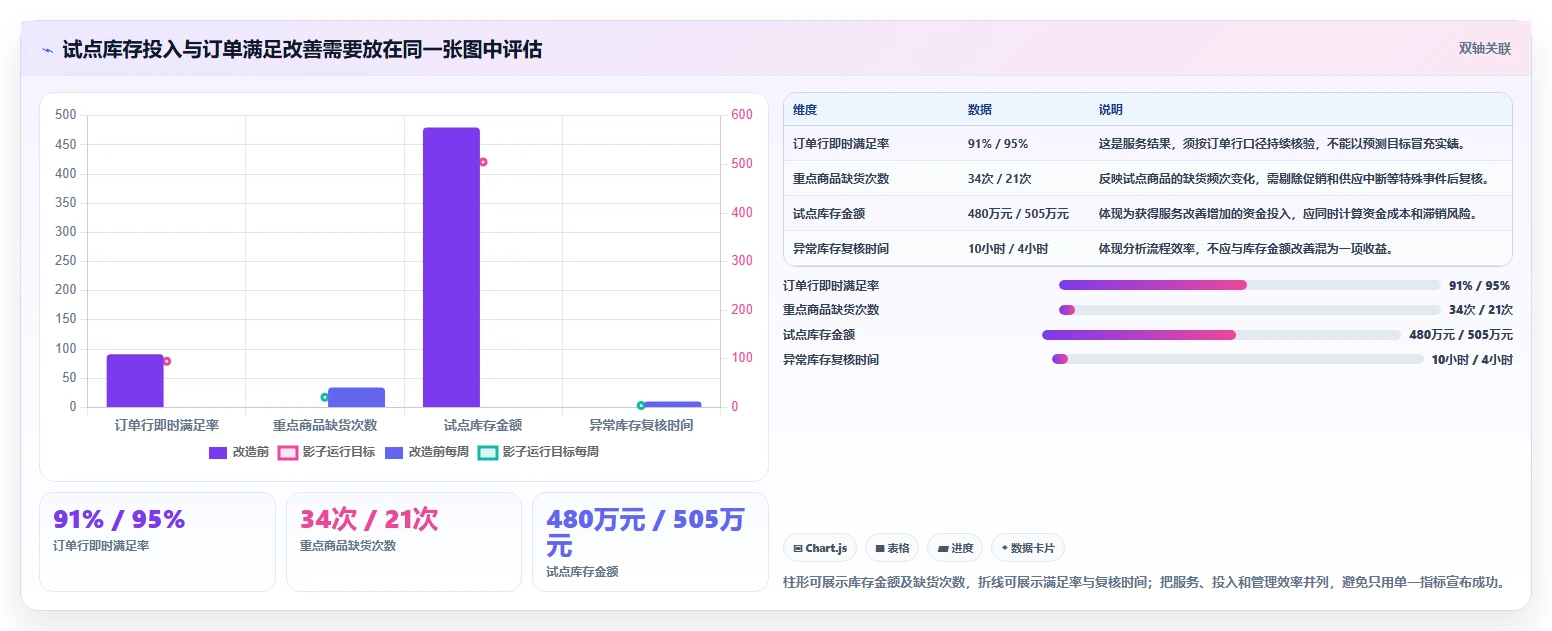Click the teal target point on 异常库存复核时间
1552x631 pixels.
(641, 405)
